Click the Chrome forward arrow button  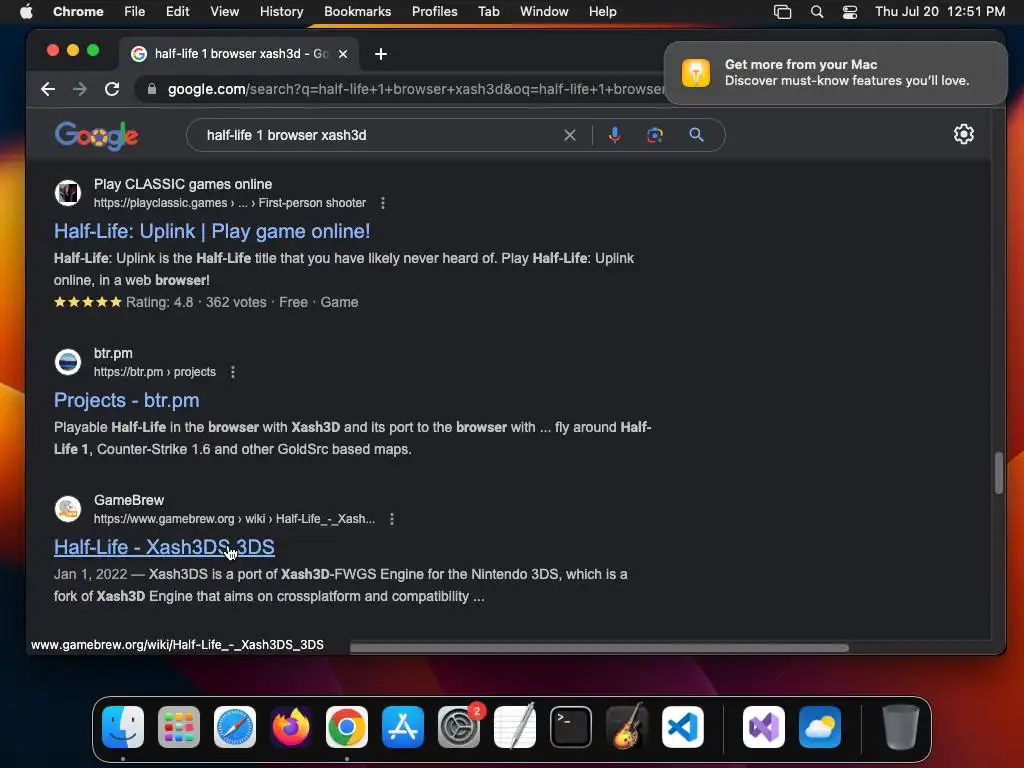pyautogui.click(x=80, y=89)
